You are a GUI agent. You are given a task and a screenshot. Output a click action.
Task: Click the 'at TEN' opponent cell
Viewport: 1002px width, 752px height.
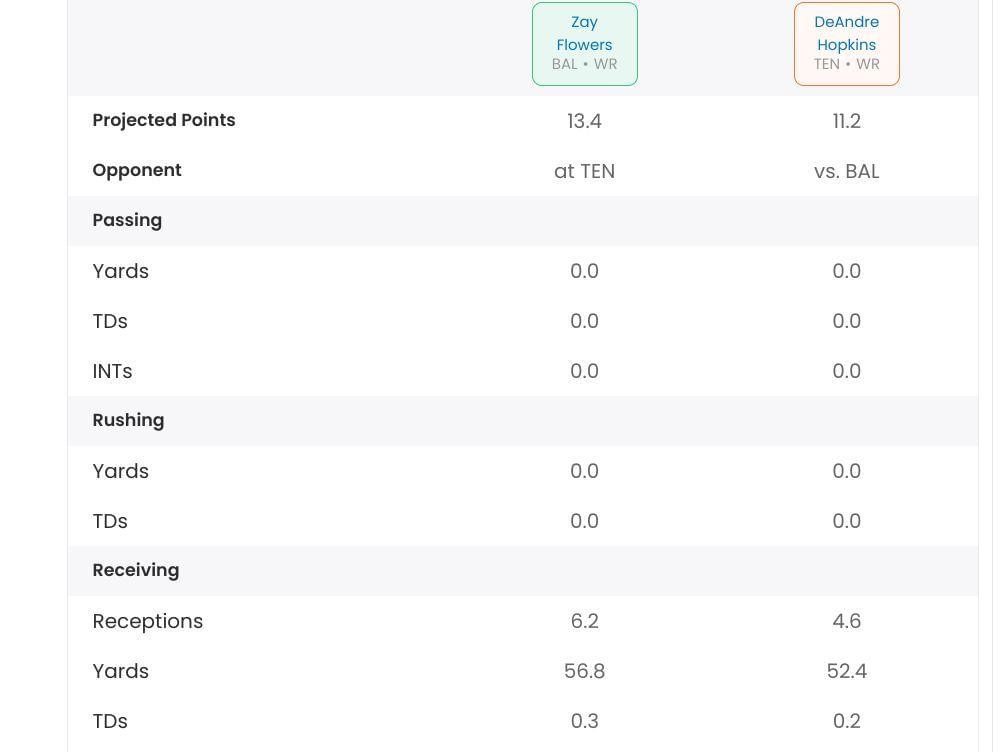584,171
